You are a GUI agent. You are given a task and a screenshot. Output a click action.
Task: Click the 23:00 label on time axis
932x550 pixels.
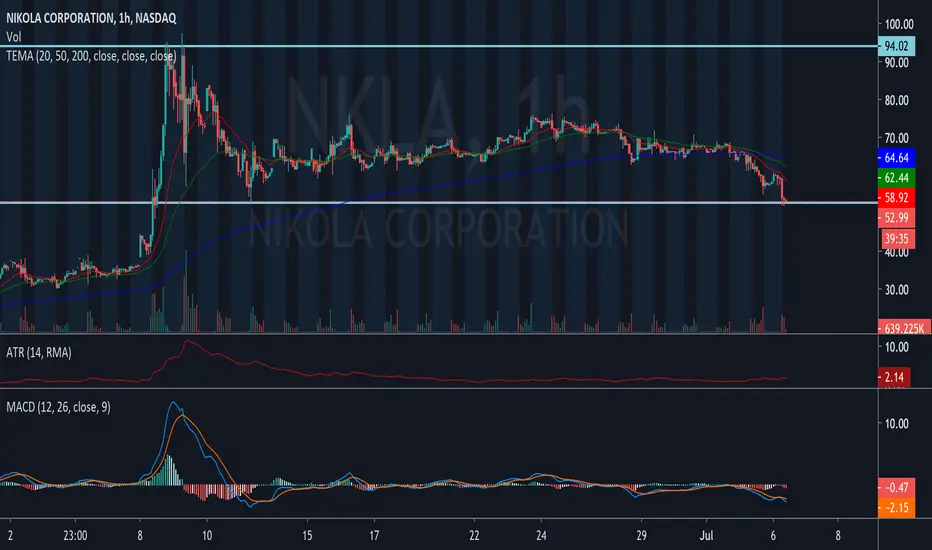[75, 536]
